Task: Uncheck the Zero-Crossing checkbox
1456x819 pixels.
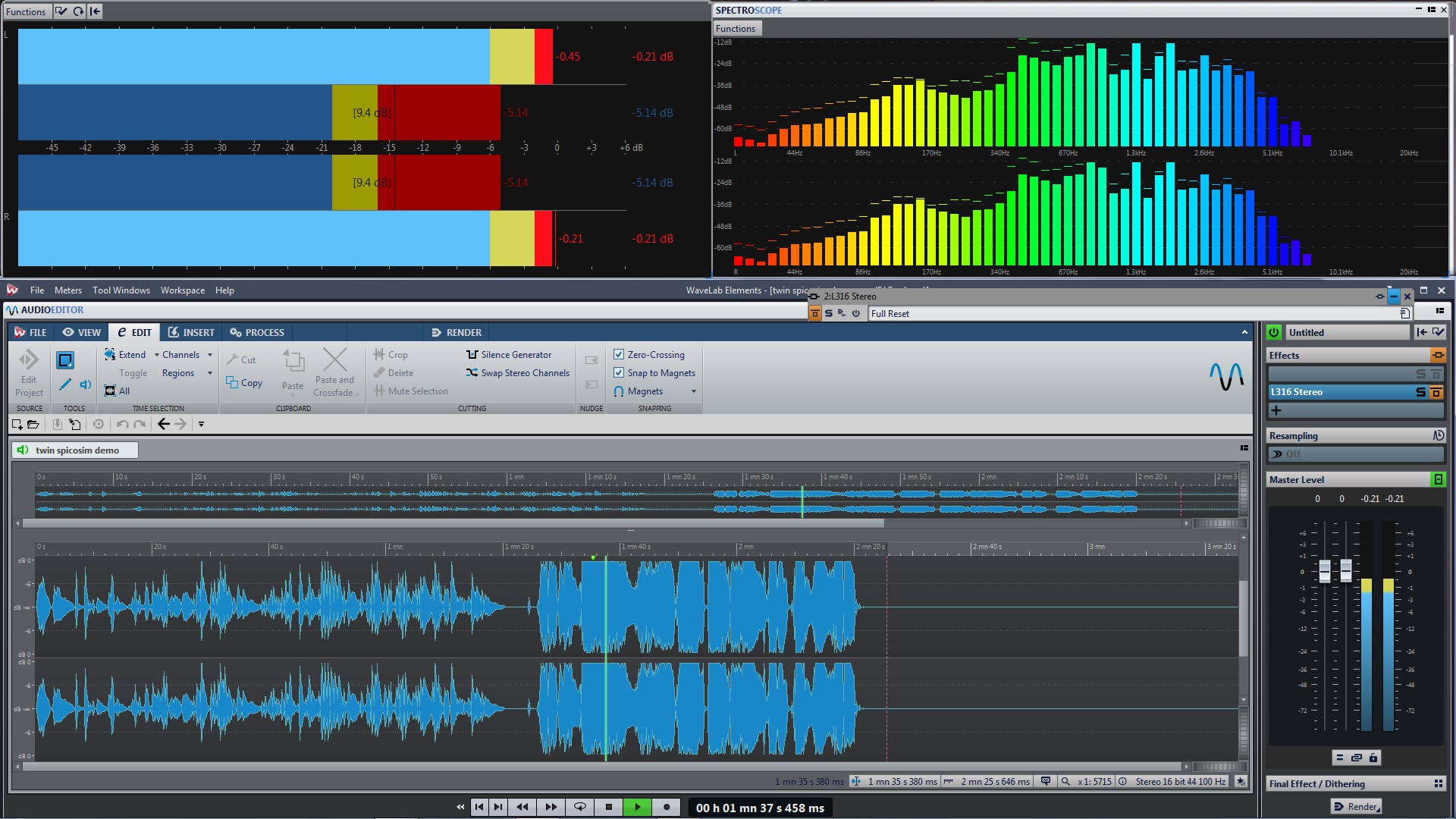Action: [x=619, y=355]
